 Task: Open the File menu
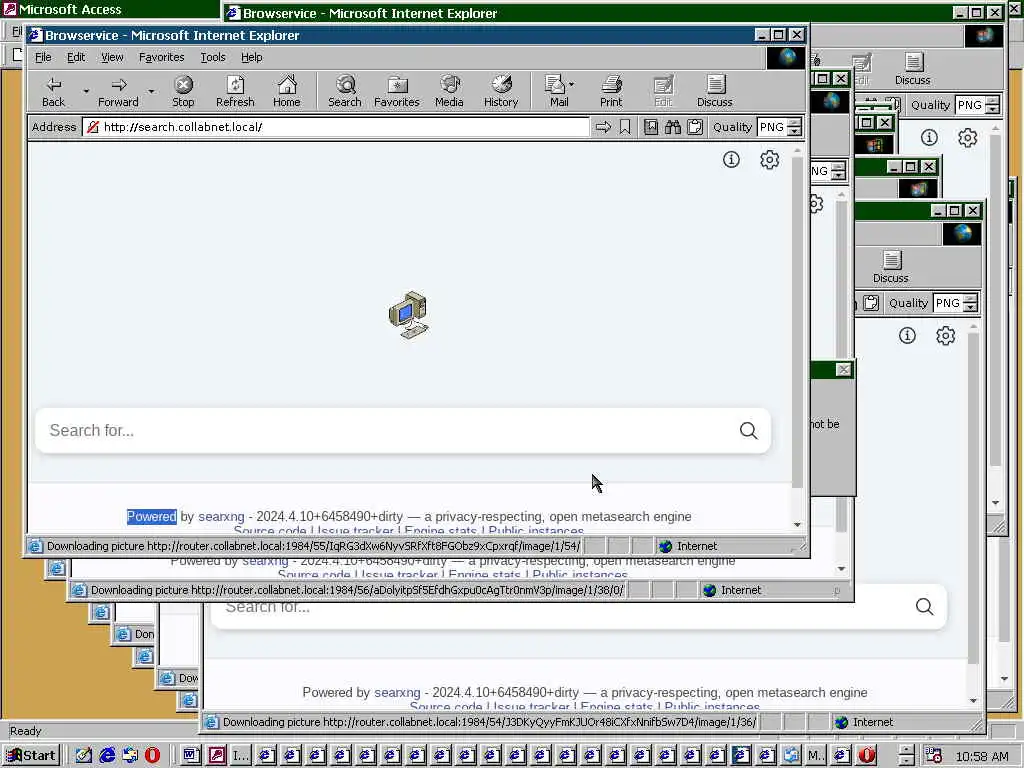43,57
